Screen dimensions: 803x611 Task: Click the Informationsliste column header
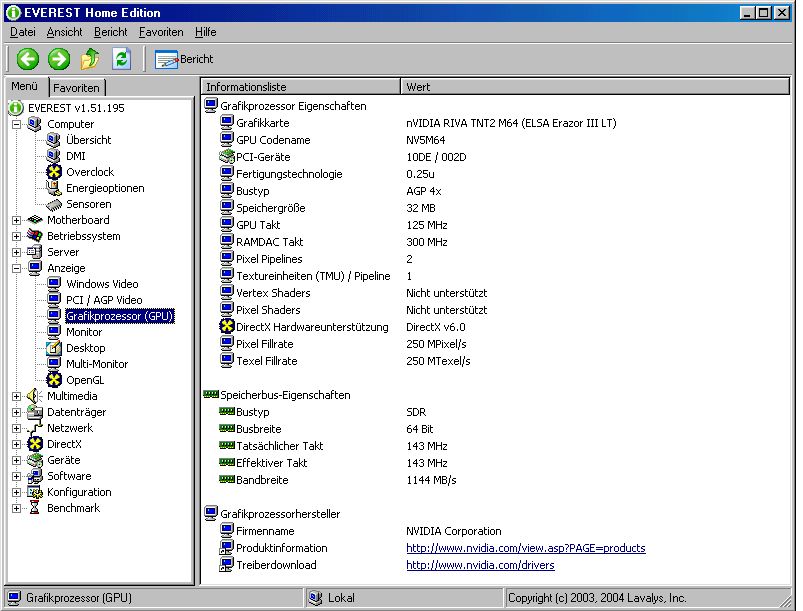(301, 87)
